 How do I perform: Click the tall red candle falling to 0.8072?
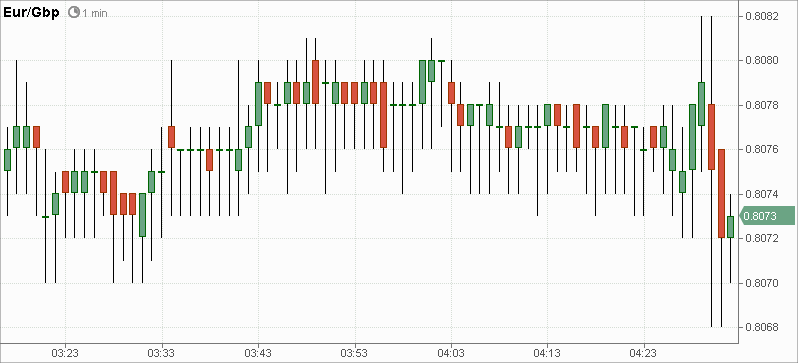coord(721,193)
